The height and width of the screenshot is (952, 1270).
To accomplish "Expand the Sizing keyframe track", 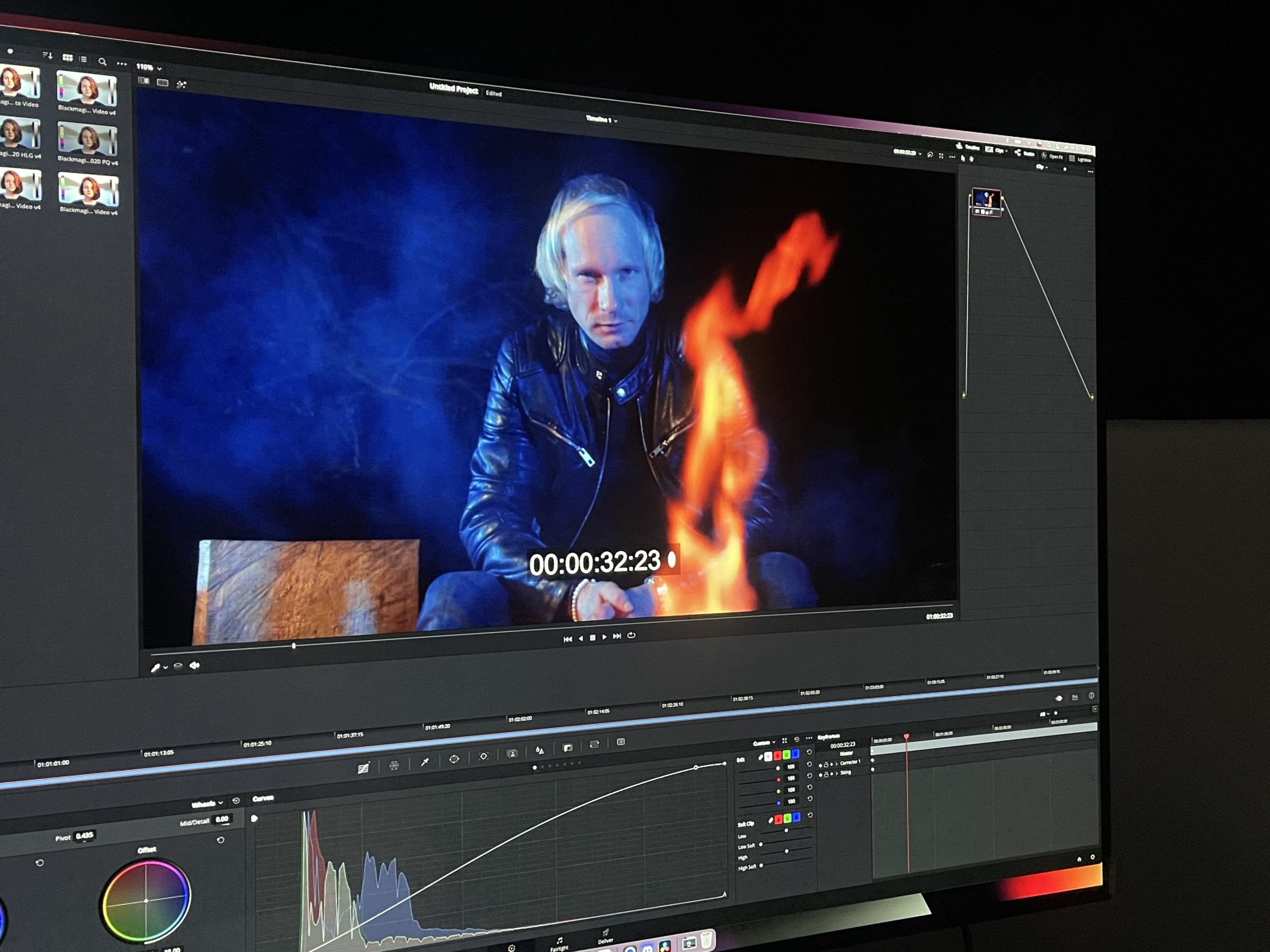I will coord(836,773).
